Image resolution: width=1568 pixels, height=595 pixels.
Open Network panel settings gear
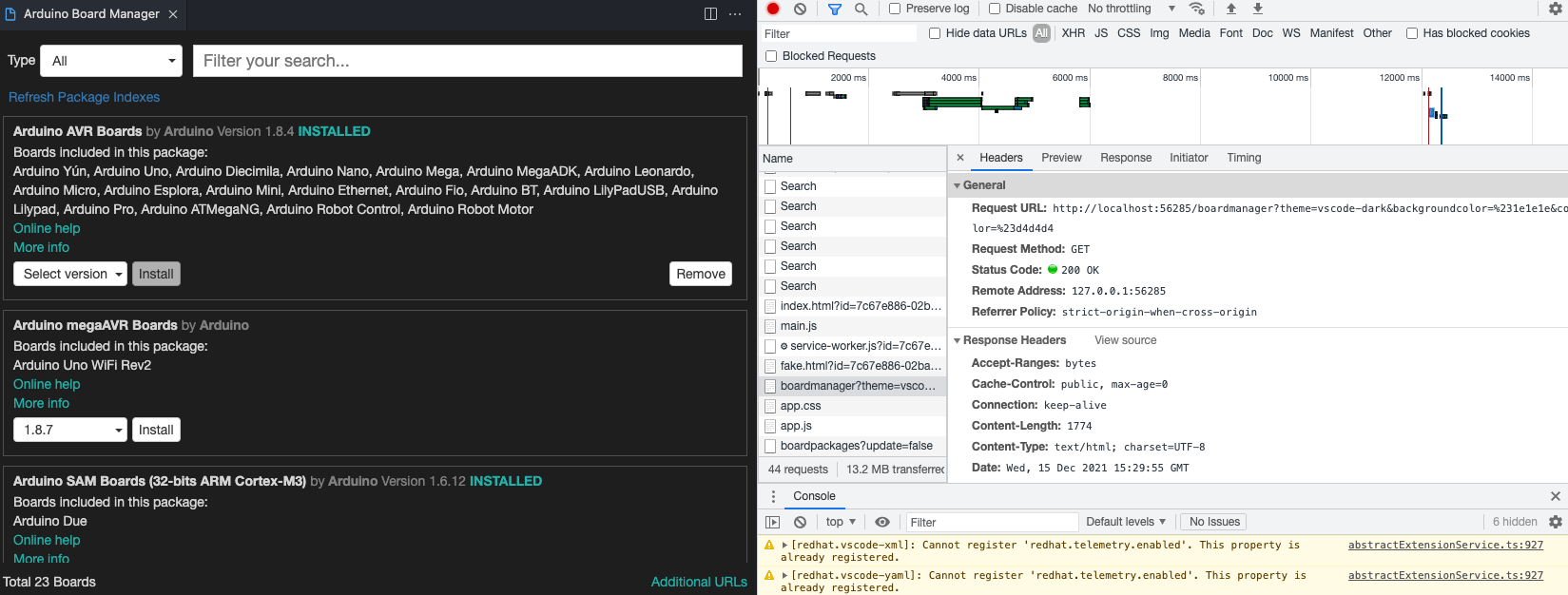point(1556,9)
